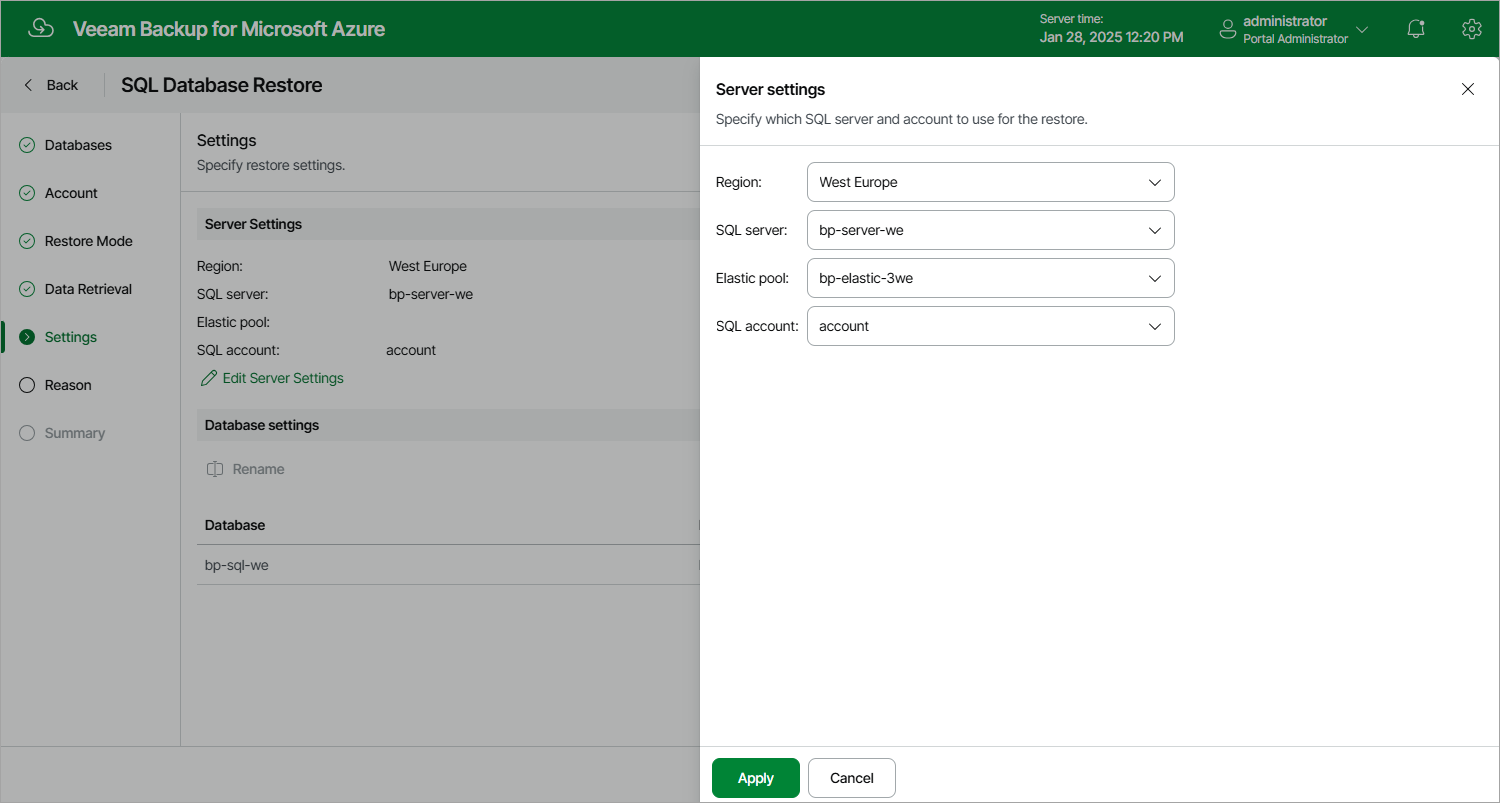Click the pencil icon beside Edit Server Settings
The height and width of the screenshot is (803, 1500).
click(x=209, y=378)
